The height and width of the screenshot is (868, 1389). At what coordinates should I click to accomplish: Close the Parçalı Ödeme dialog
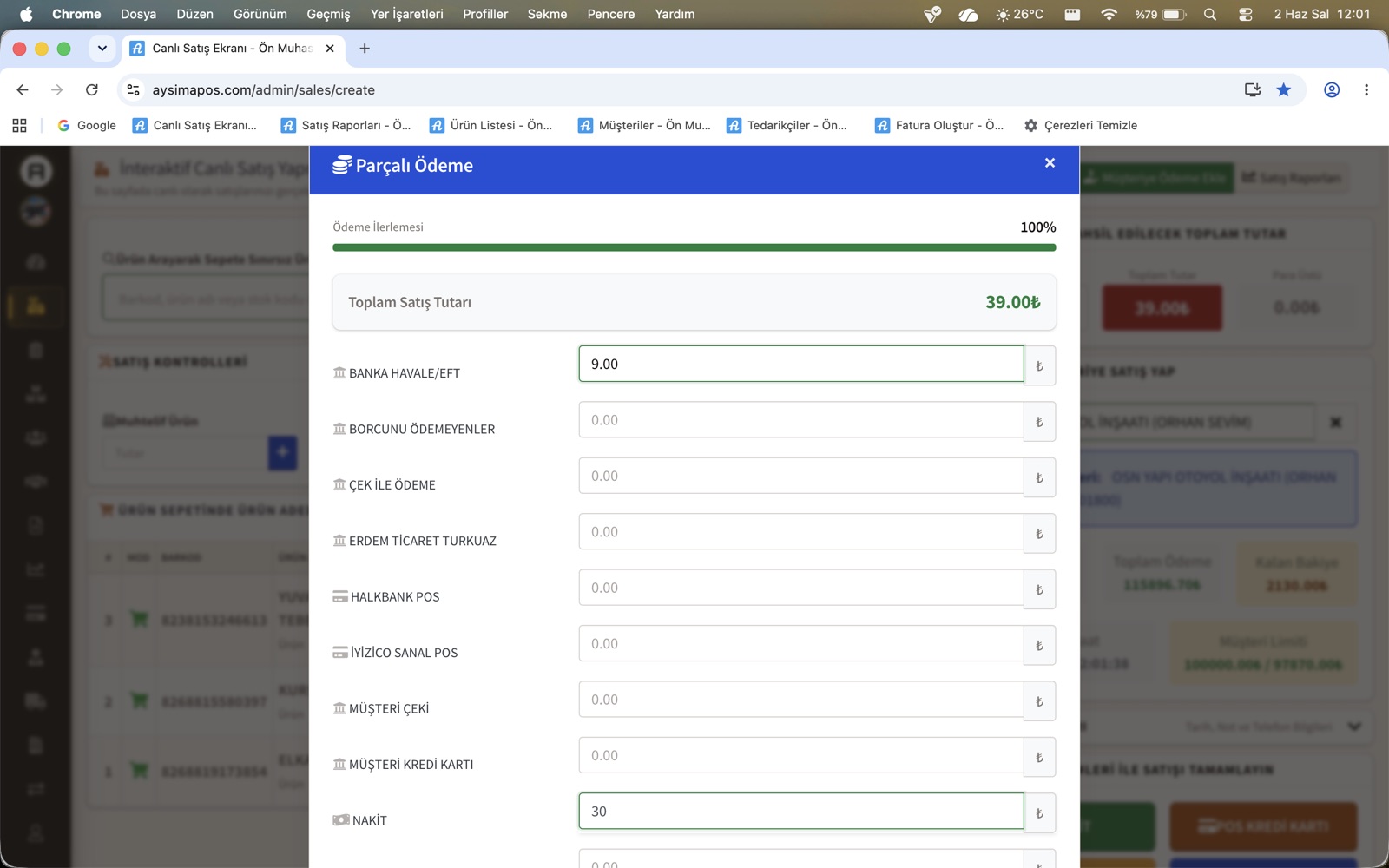tap(1050, 163)
